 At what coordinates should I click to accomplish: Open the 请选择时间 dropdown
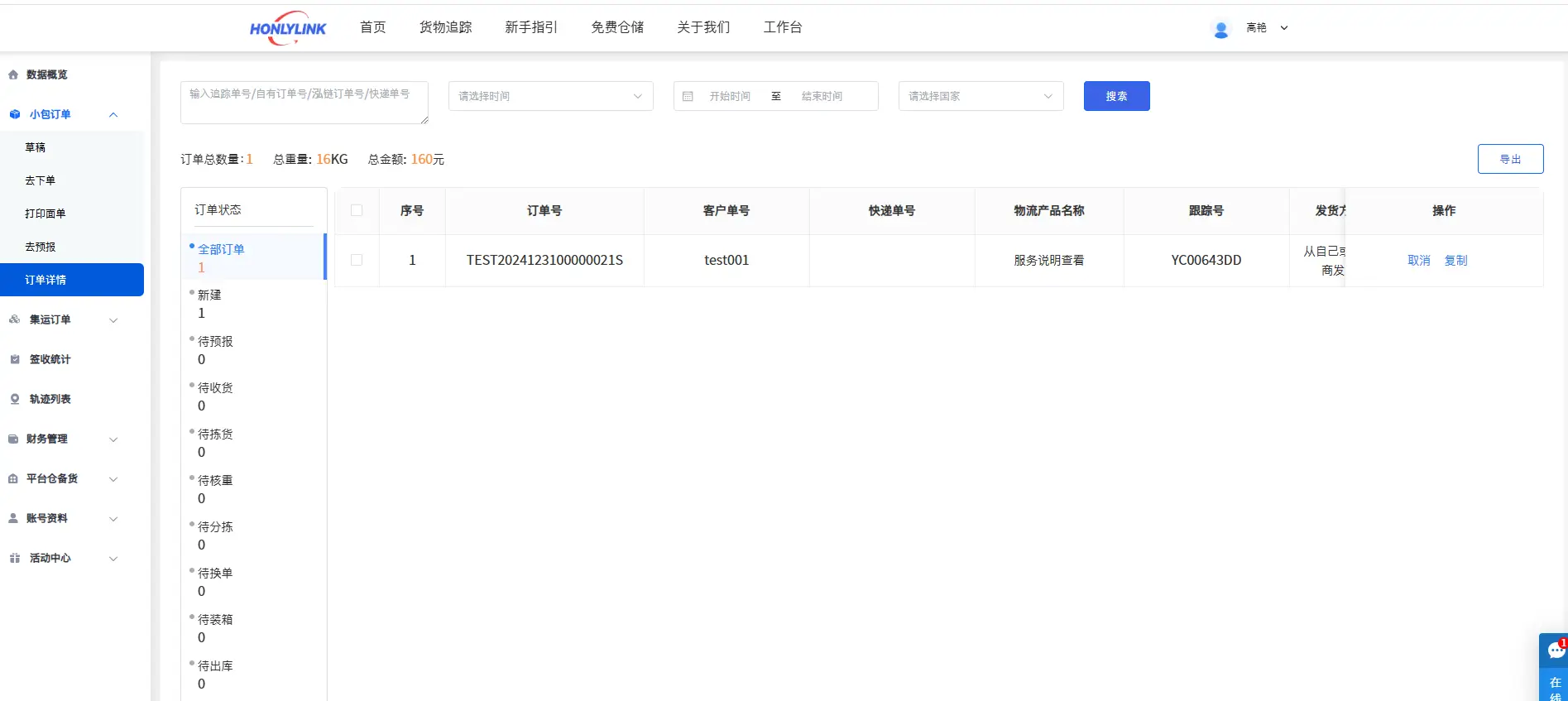click(x=550, y=96)
